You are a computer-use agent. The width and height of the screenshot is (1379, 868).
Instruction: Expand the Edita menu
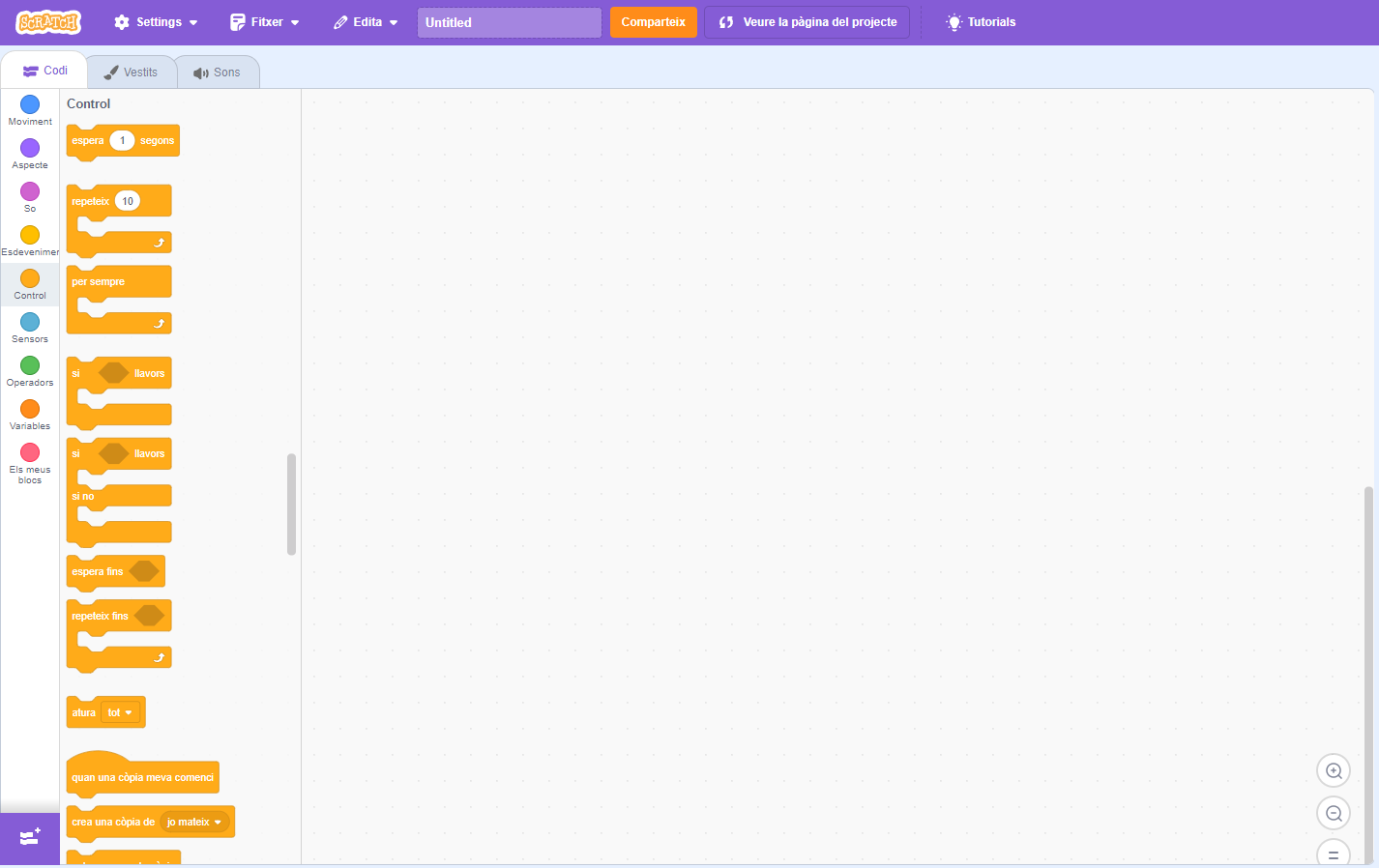point(366,22)
